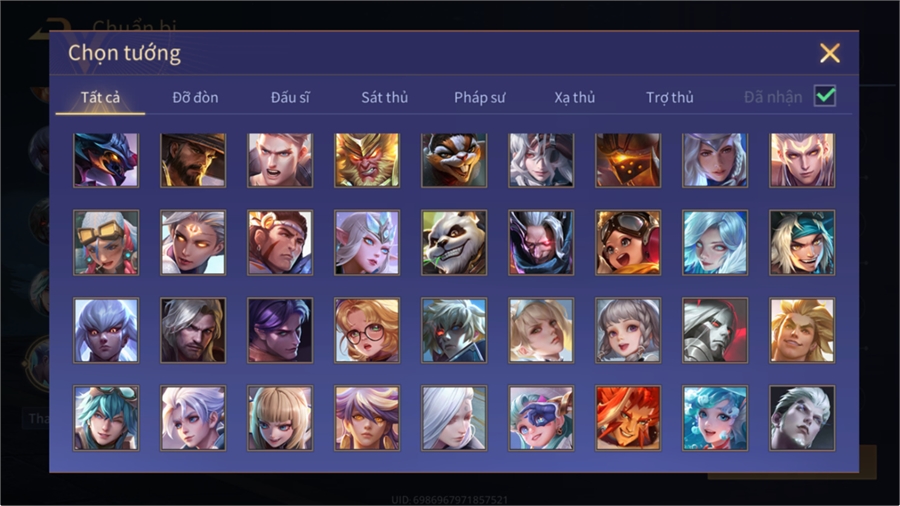Pick the mermaid girl with blue bubbles

click(x=715, y=418)
